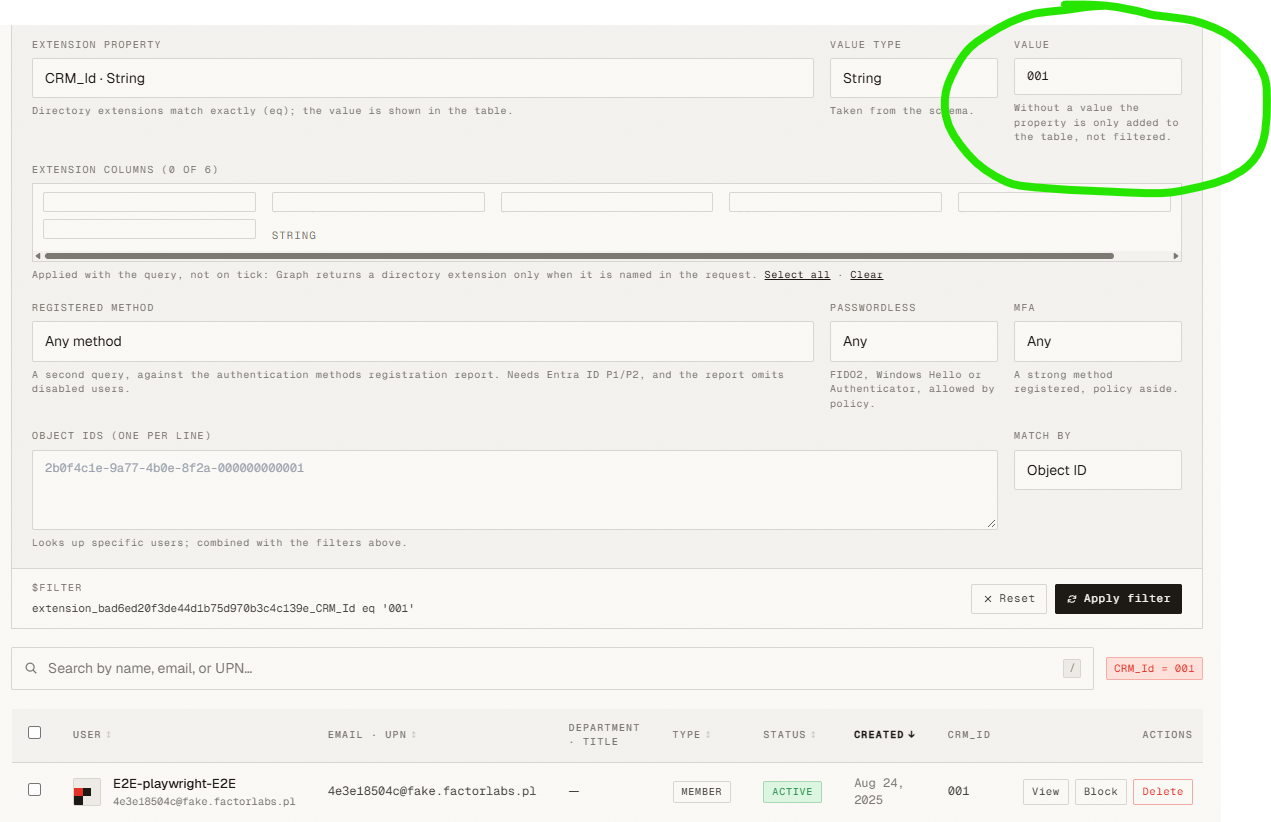Open the Registered Method dropdown
The image size is (1271, 822).
(422, 341)
